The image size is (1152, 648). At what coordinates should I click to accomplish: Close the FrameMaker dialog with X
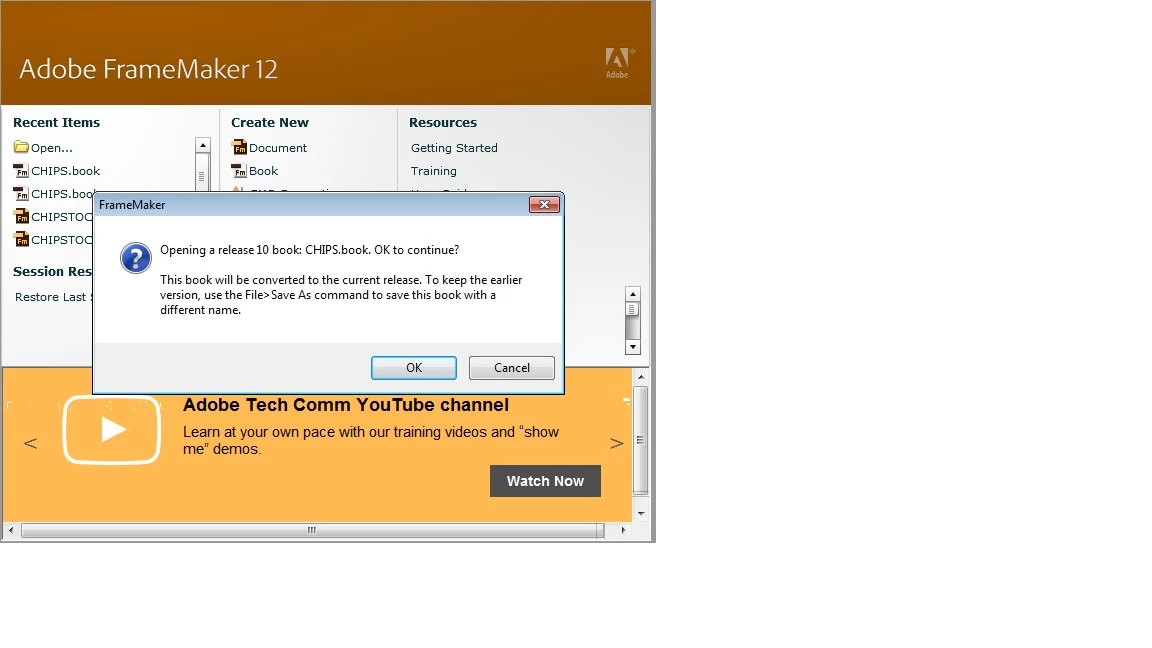click(x=544, y=205)
